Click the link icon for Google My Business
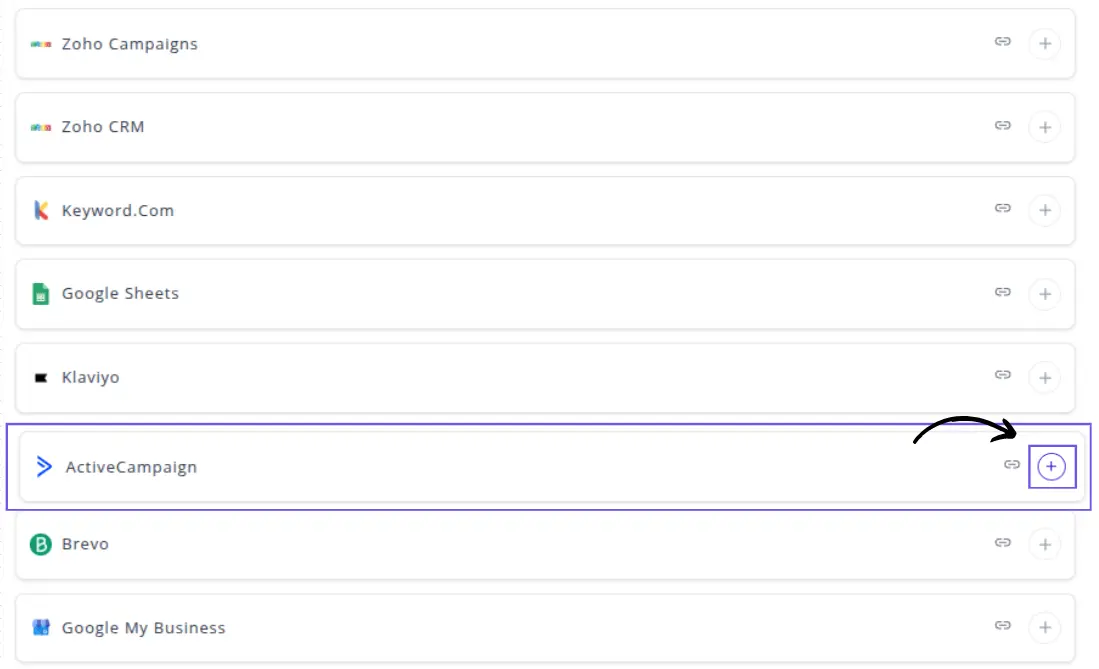 (x=1002, y=626)
